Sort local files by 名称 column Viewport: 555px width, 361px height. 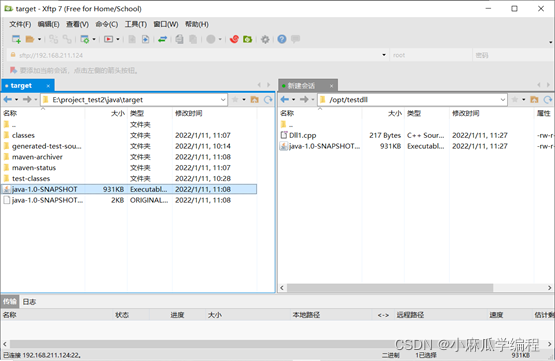(x=42, y=113)
